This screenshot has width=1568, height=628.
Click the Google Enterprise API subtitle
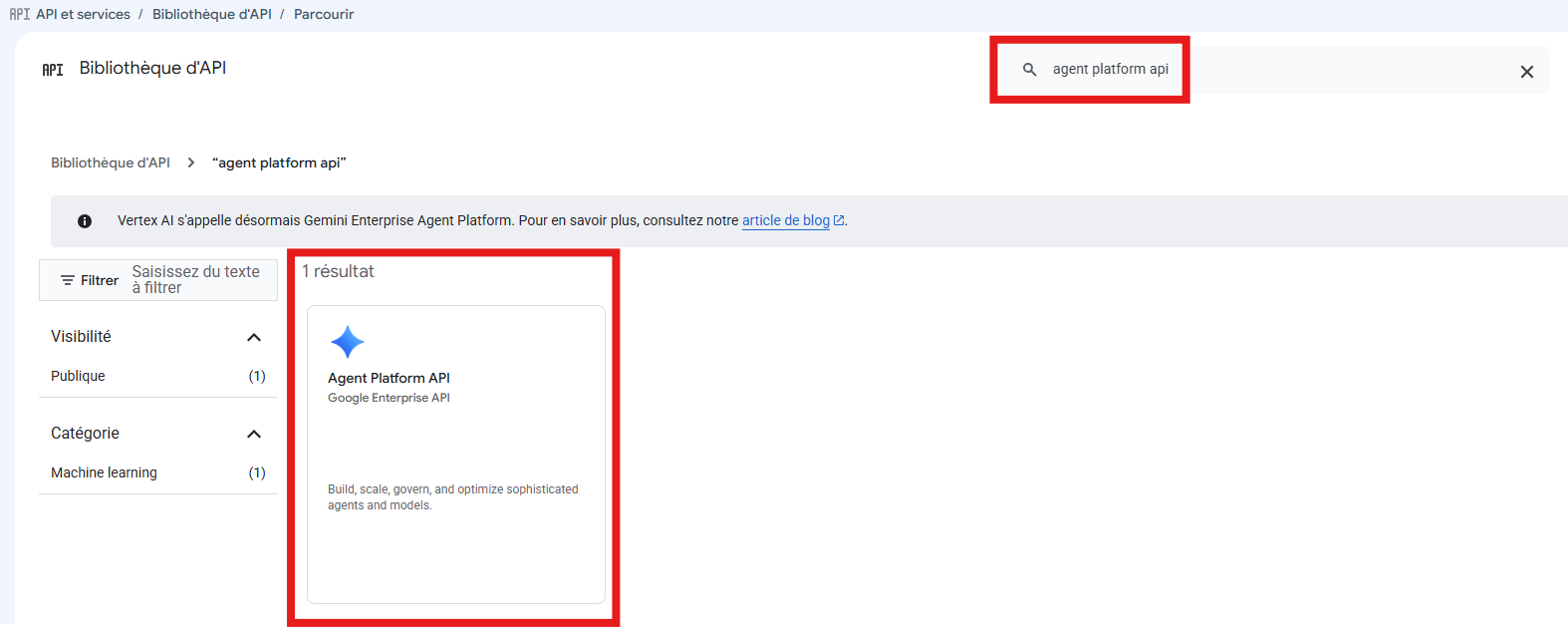389,398
